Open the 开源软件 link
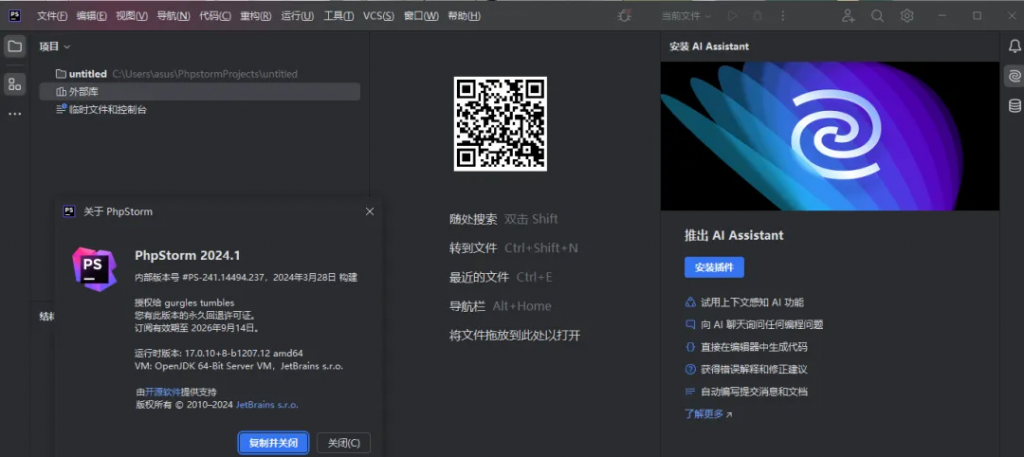This screenshot has width=1024, height=457. (x=163, y=392)
